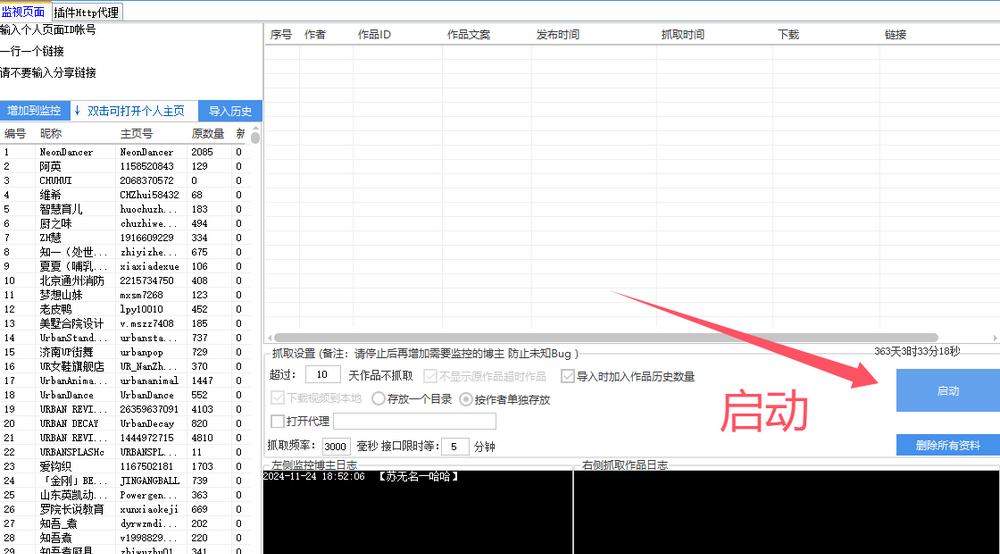Select the NeonDancer row nickname

(66, 152)
